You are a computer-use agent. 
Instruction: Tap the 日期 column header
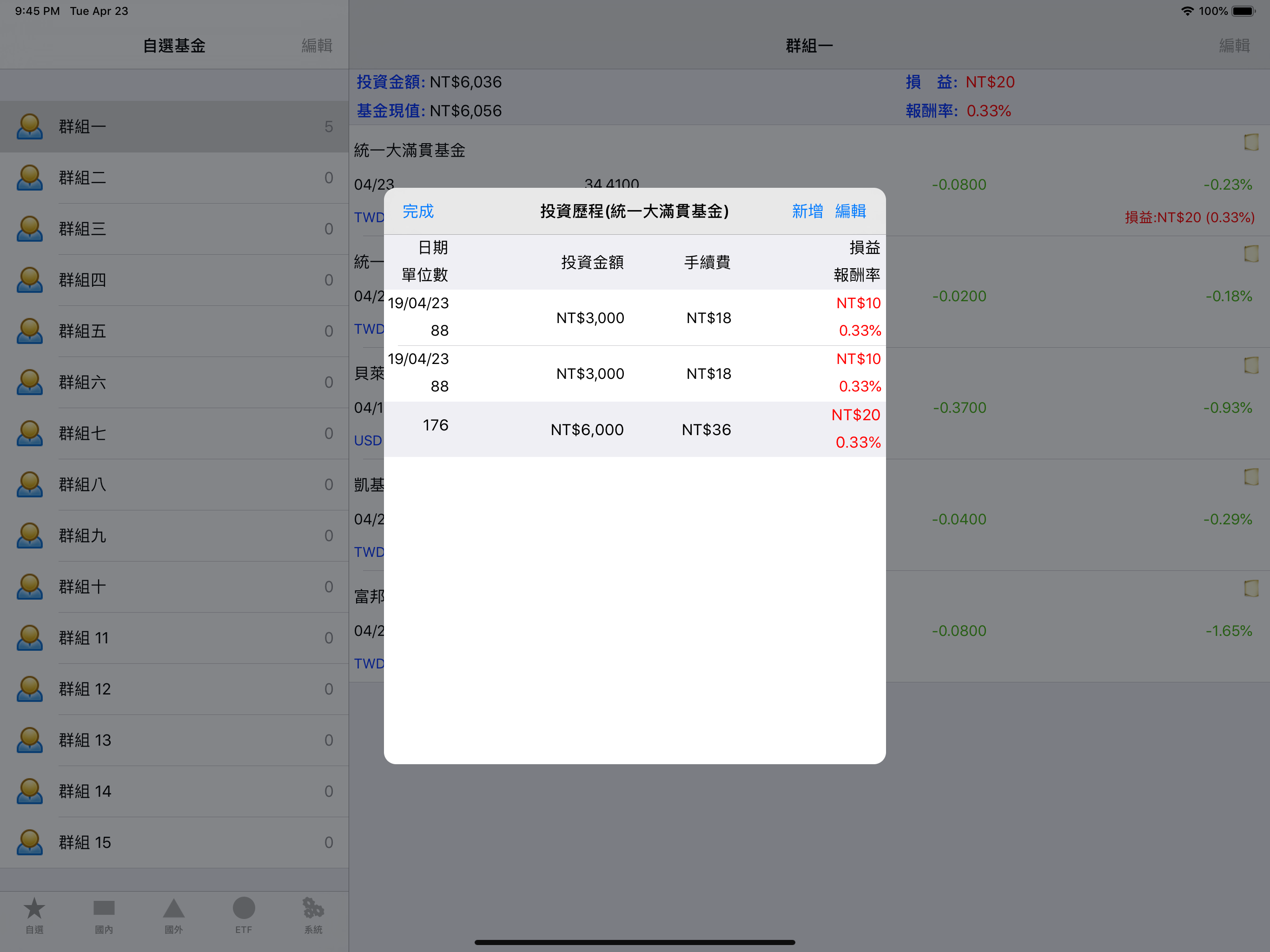tap(433, 247)
